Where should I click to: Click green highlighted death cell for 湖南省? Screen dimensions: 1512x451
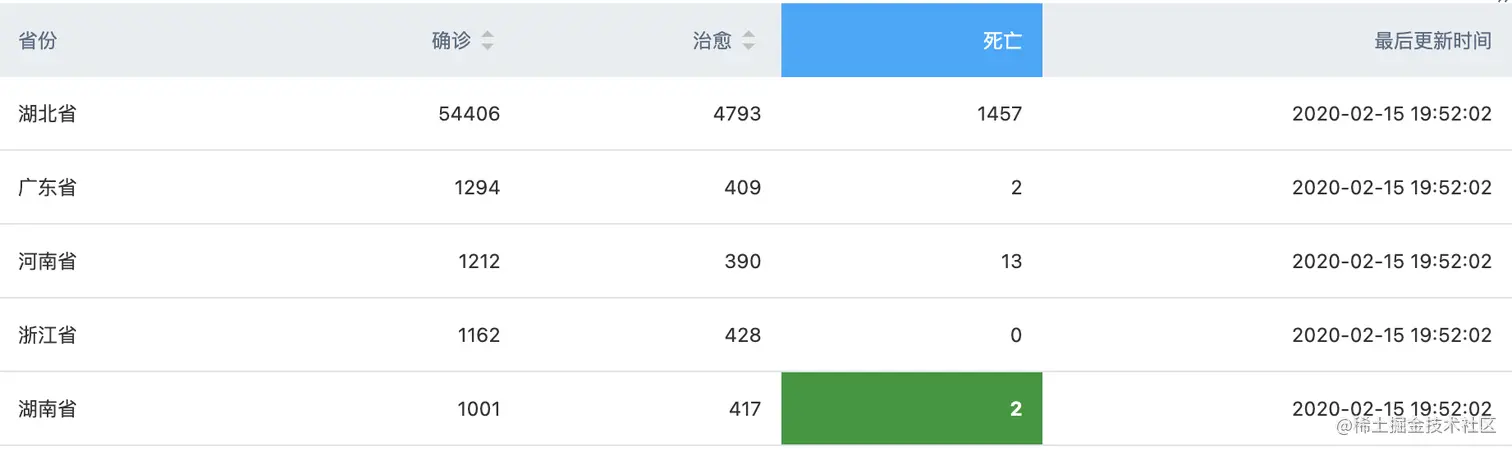(x=912, y=408)
